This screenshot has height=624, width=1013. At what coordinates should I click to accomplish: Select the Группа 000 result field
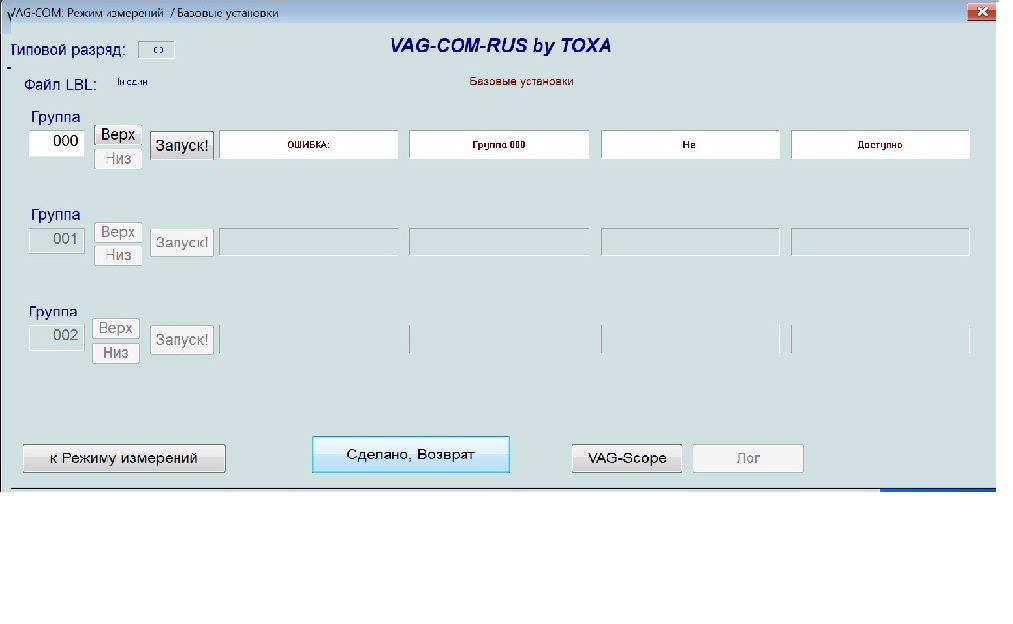(x=499, y=145)
